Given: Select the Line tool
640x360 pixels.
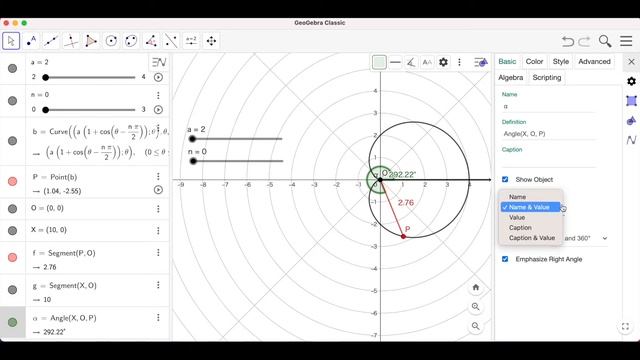Looking at the screenshot, I should tap(51, 41).
